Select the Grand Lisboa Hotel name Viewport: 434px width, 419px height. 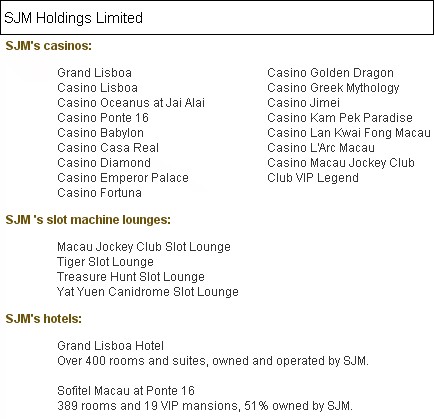[x=110, y=346]
